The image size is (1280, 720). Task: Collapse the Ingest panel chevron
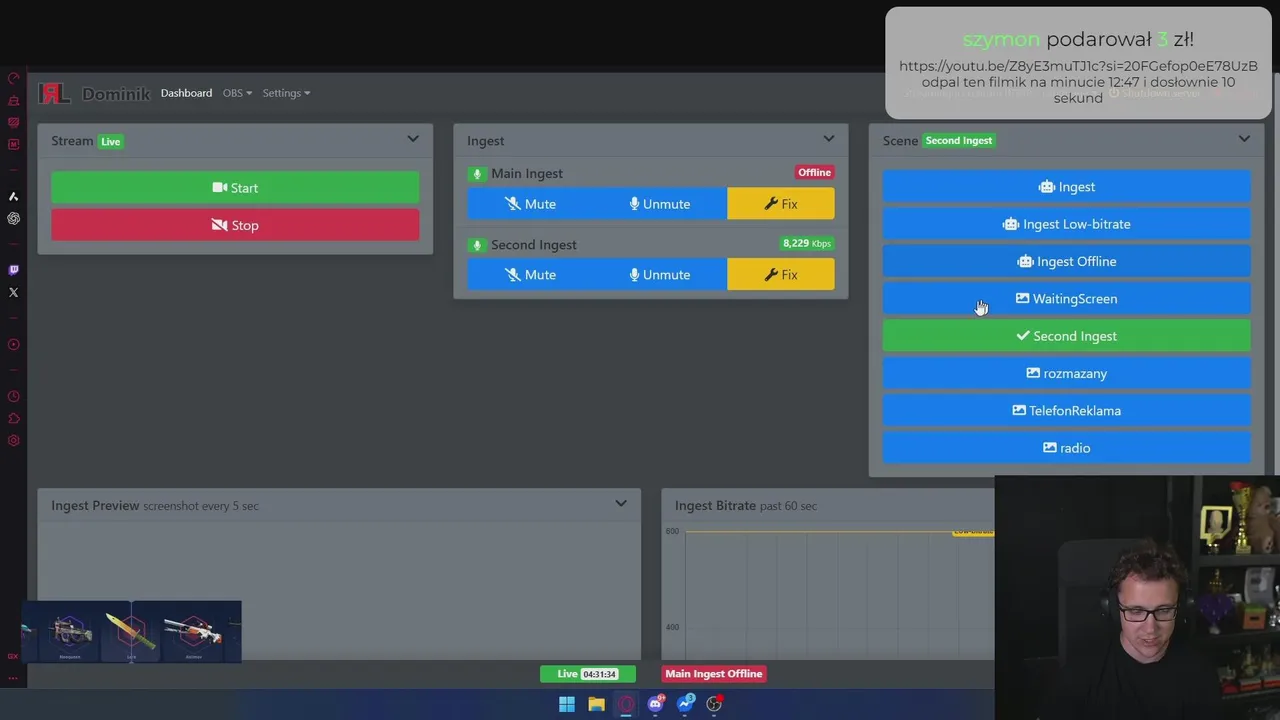(x=828, y=139)
